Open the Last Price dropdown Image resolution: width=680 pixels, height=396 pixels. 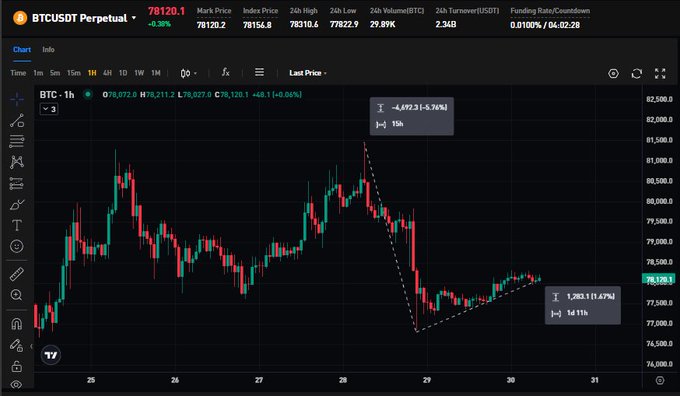point(308,73)
